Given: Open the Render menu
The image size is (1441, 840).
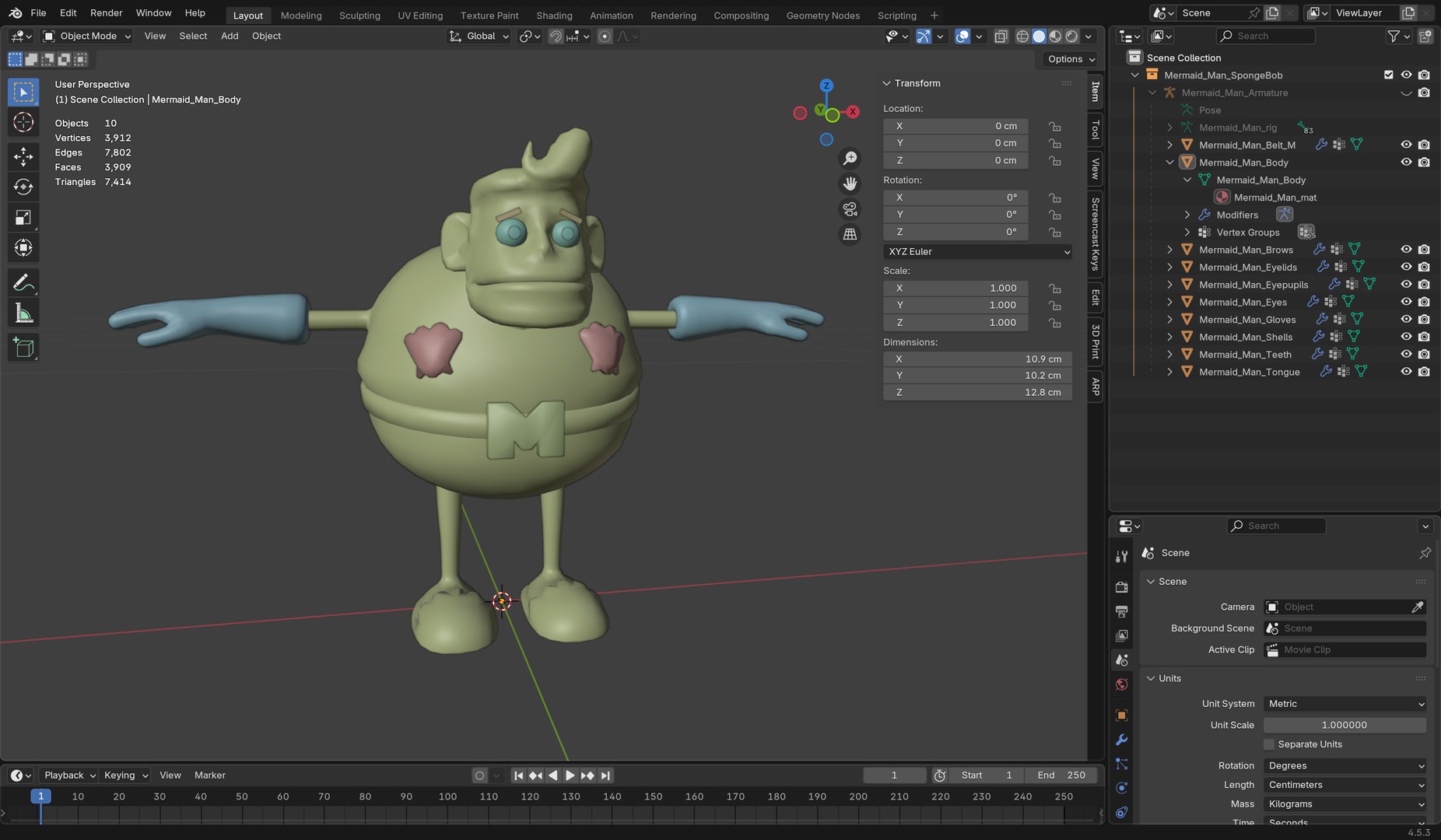Looking at the screenshot, I should click(x=106, y=12).
